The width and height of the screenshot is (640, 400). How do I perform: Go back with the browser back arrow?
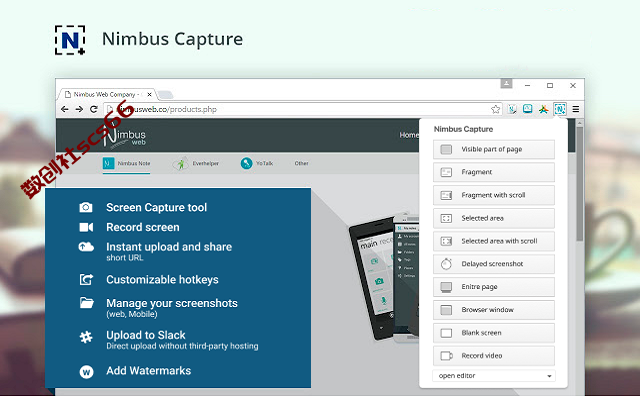pyautogui.click(x=64, y=109)
